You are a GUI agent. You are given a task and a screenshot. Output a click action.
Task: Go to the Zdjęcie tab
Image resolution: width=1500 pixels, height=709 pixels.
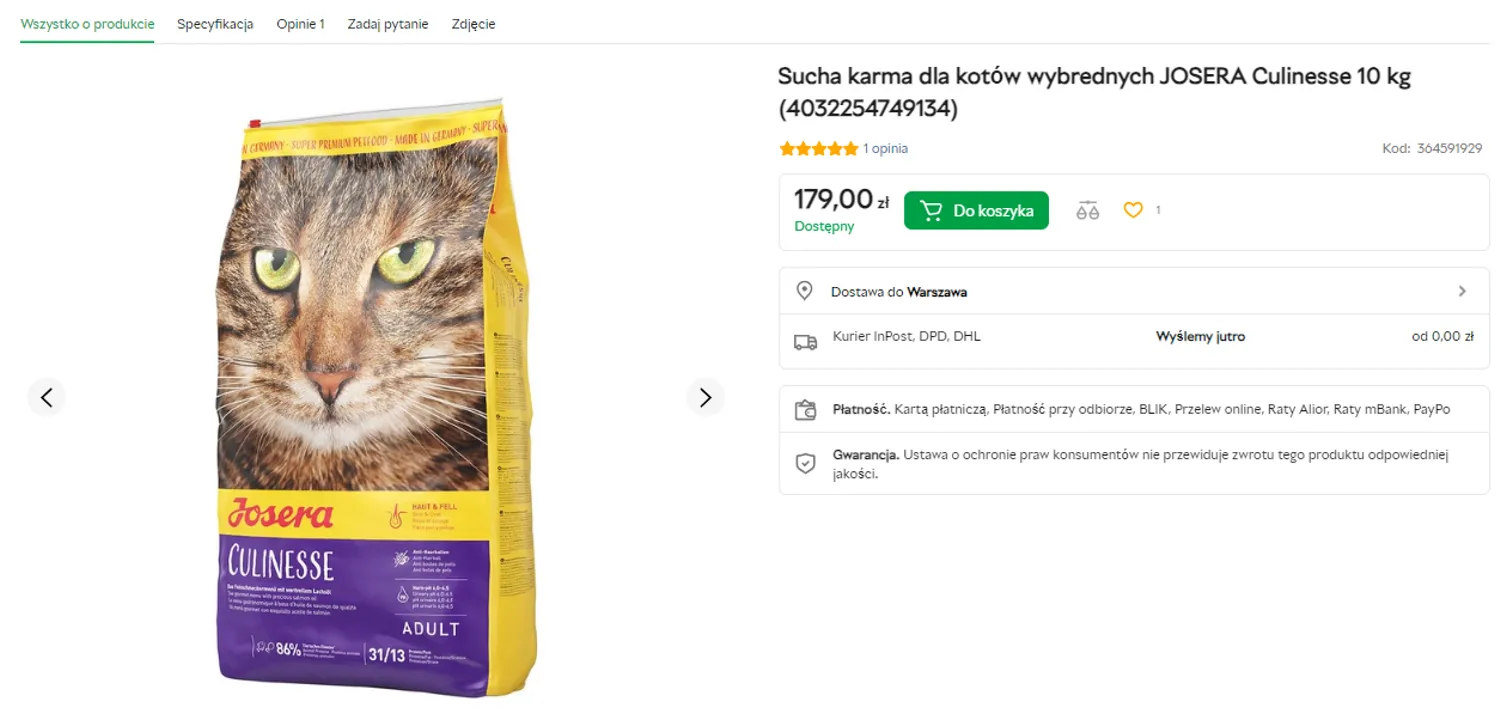click(x=473, y=24)
